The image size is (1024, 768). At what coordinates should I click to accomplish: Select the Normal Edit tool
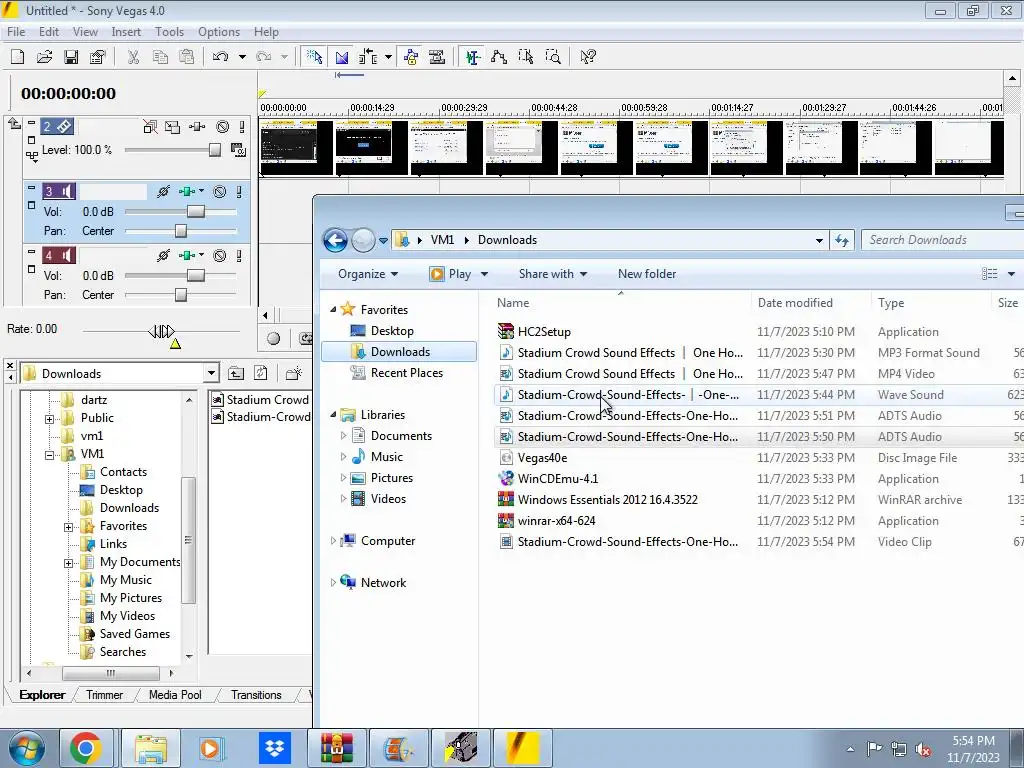[473, 57]
